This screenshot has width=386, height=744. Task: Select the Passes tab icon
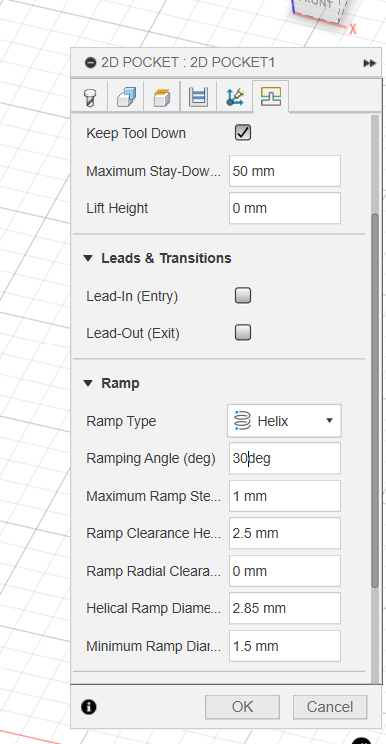(198, 97)
